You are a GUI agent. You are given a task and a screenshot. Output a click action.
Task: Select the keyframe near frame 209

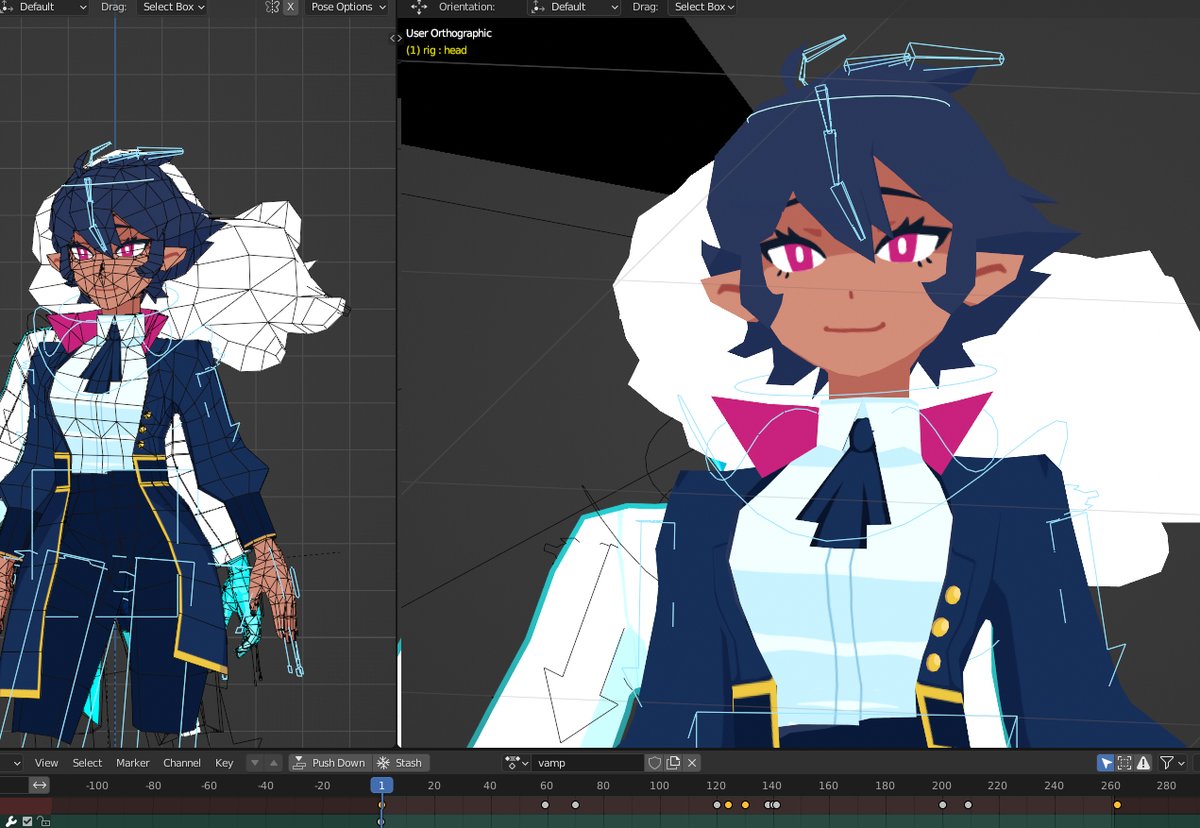point(968,805)
